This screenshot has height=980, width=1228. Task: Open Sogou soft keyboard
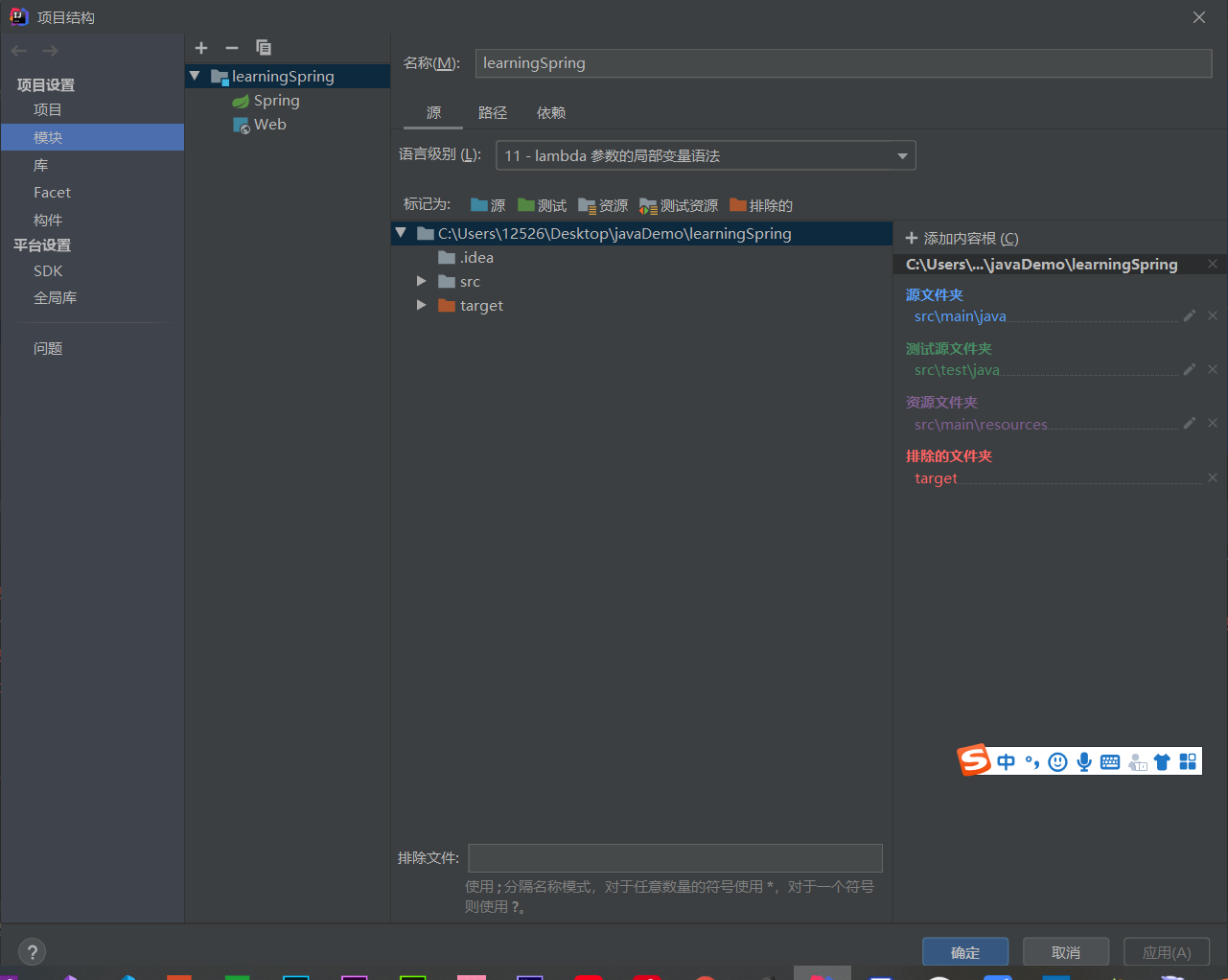tap(1110, 761)
